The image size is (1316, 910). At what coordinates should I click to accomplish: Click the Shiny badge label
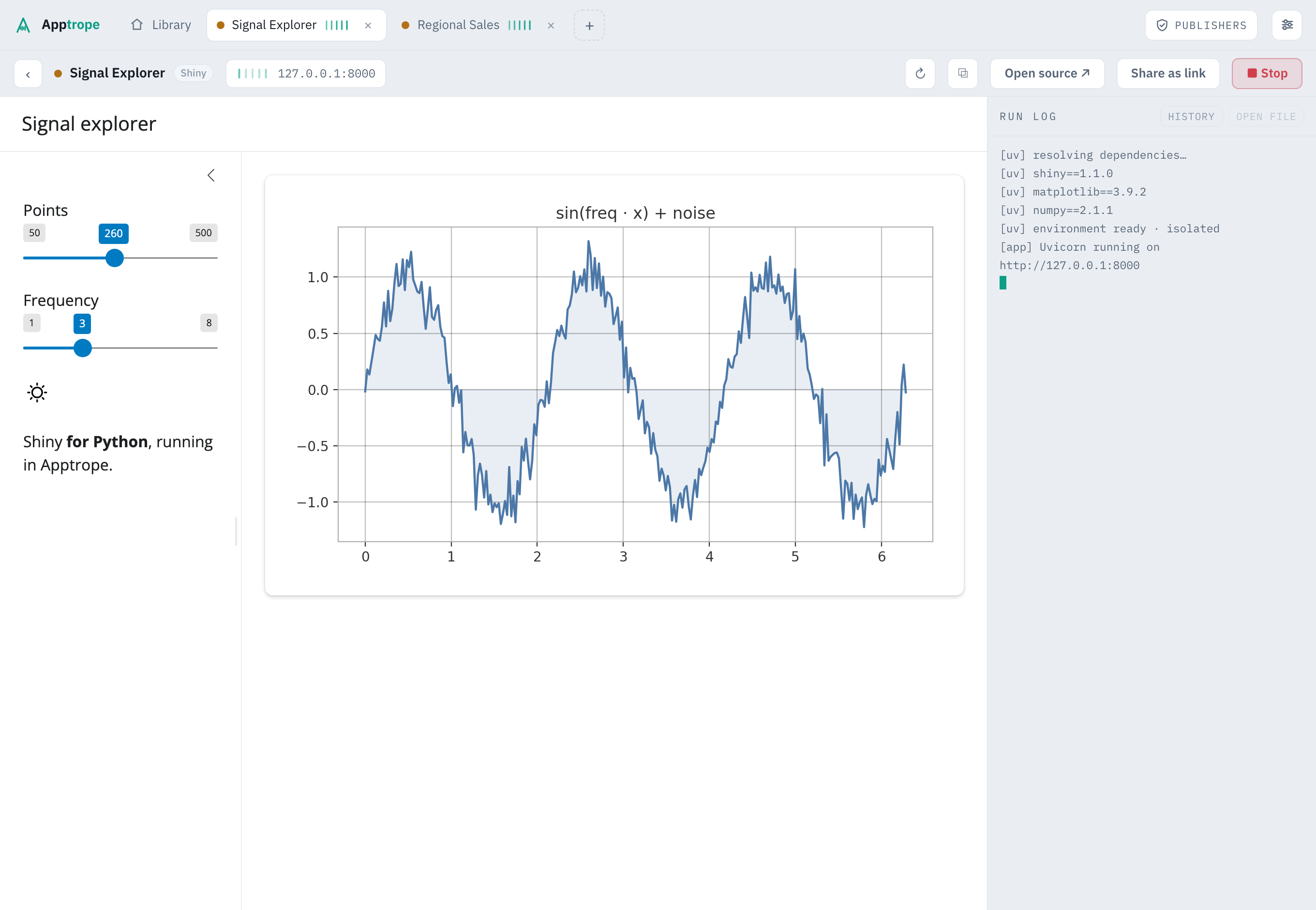pos(193,73)
